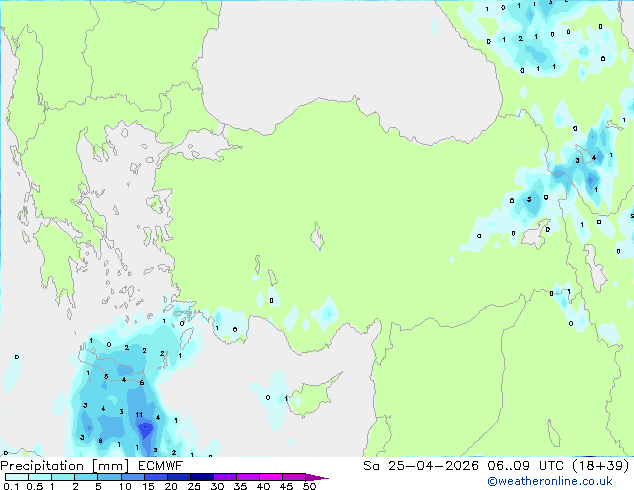Select the 35–40 mm legend color swatch
The height and width of the screenshot is (490, 634).
[247, 477]
